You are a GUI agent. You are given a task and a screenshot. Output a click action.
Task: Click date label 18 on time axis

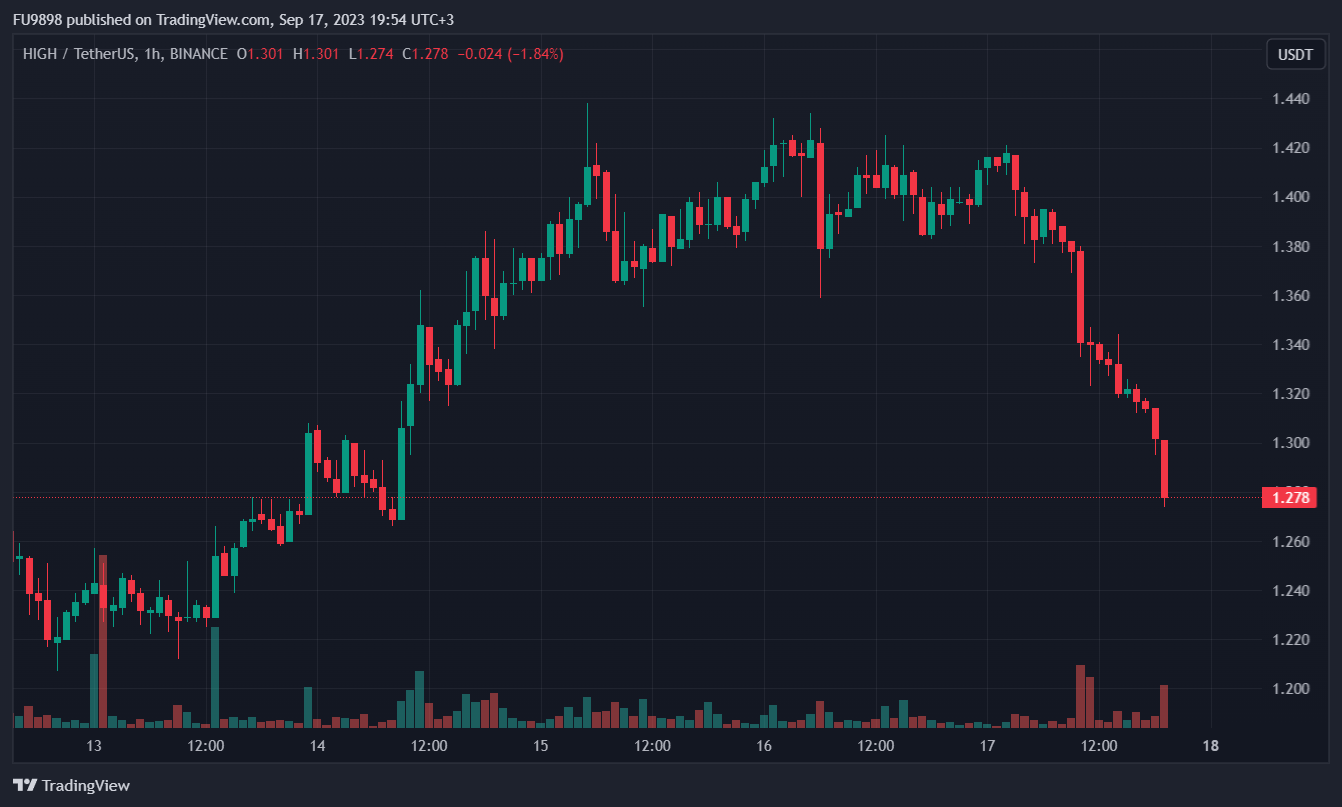pos(1210,746)
